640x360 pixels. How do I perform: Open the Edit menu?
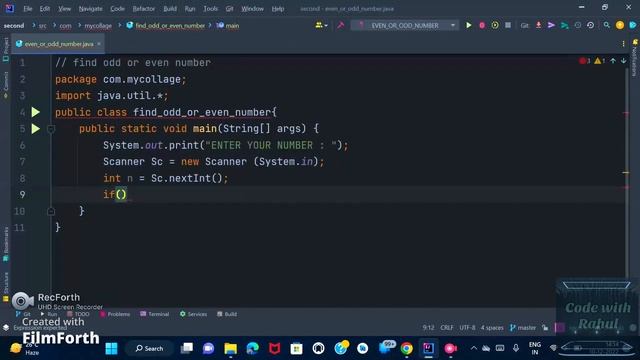point(44,9)
